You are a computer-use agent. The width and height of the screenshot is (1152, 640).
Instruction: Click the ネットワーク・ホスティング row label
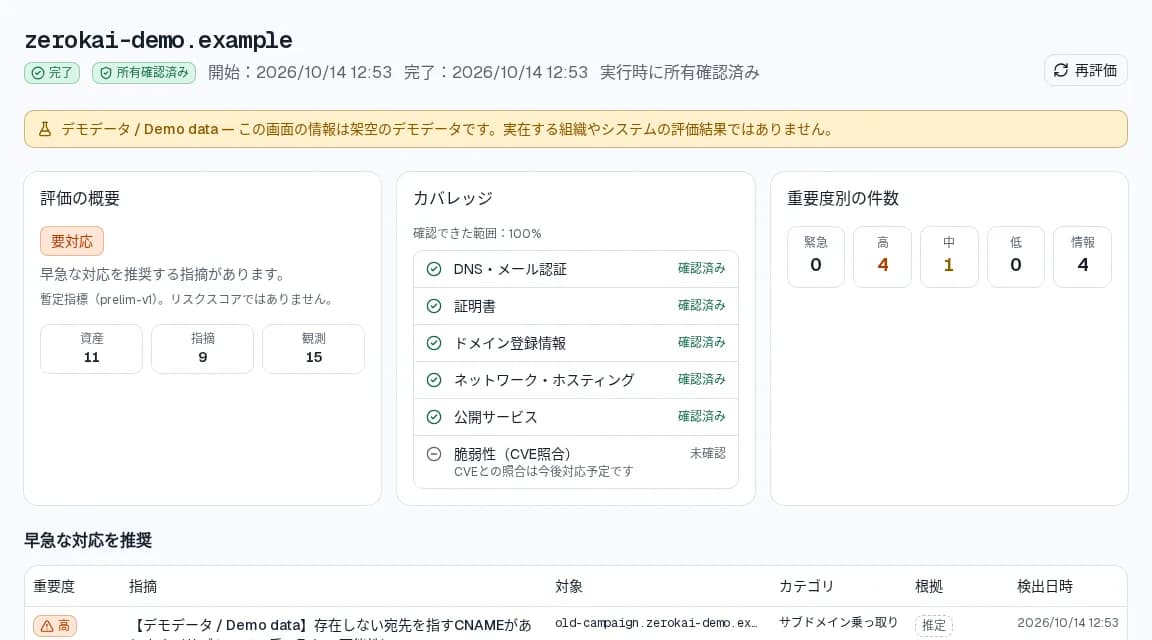coord(544,380)
